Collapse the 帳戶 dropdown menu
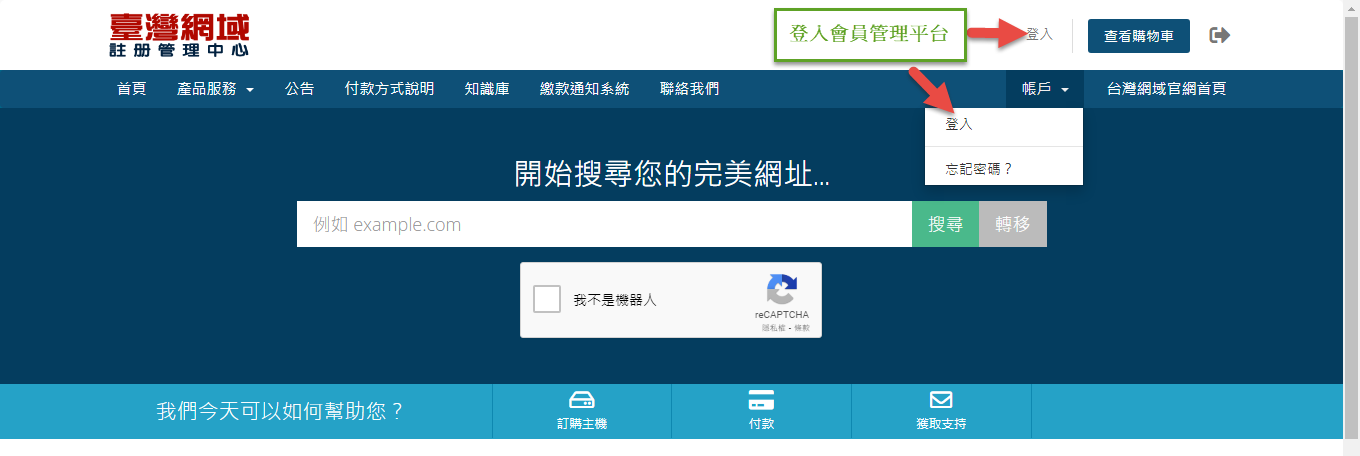Screen dimensions: 1360x456 tap(1045, 89)
